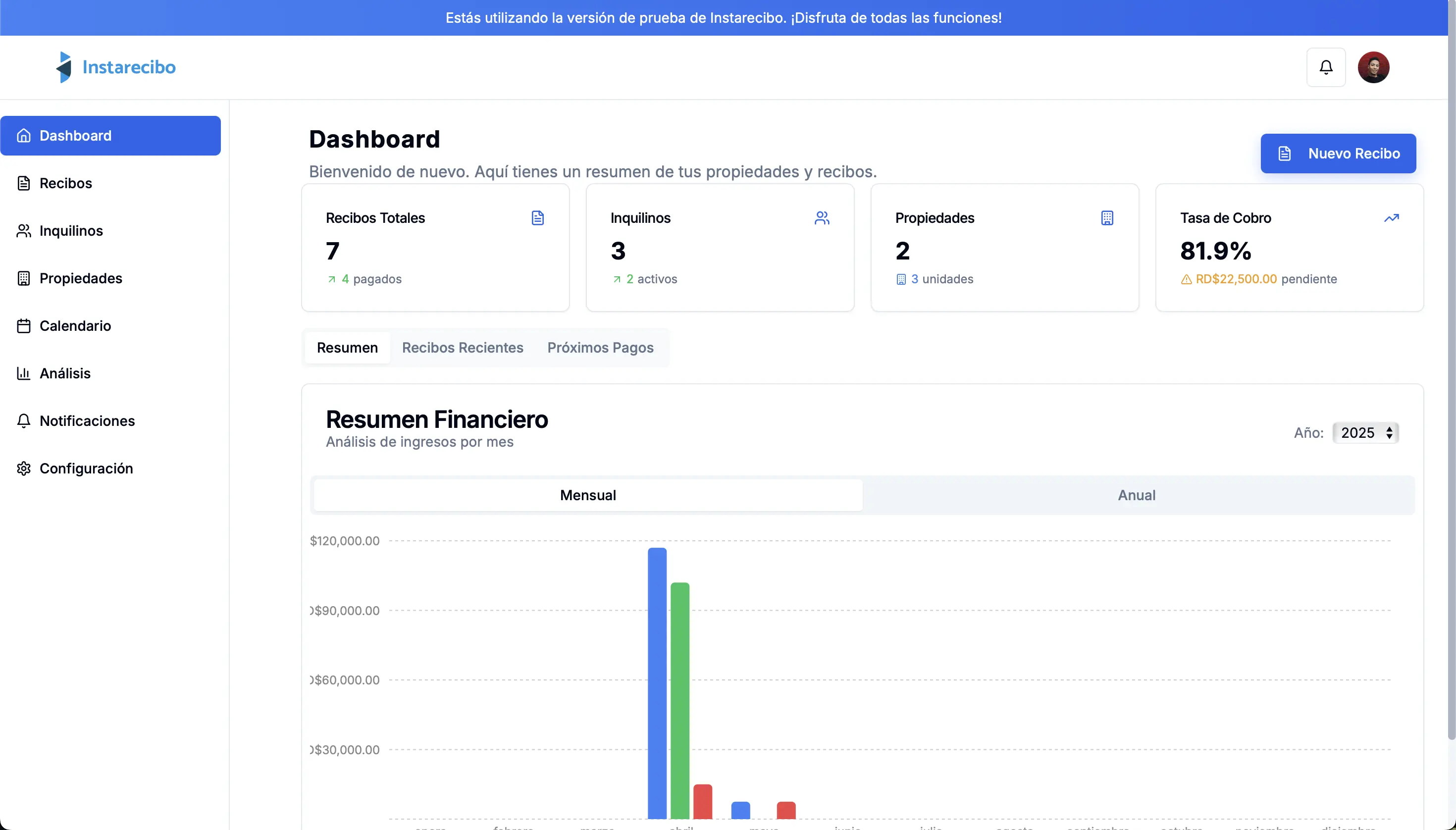The width and height of the screenshot is (1456, 830).
Task: Click the Recibos document icon in sidebar
Action: (23, 183)
